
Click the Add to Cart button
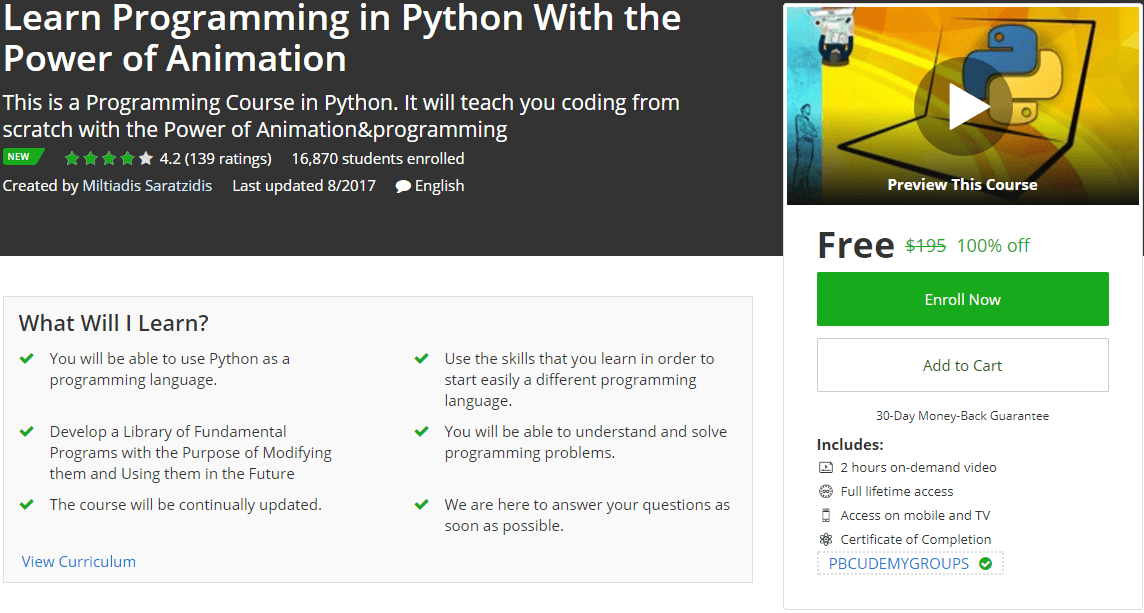point(962,365)
